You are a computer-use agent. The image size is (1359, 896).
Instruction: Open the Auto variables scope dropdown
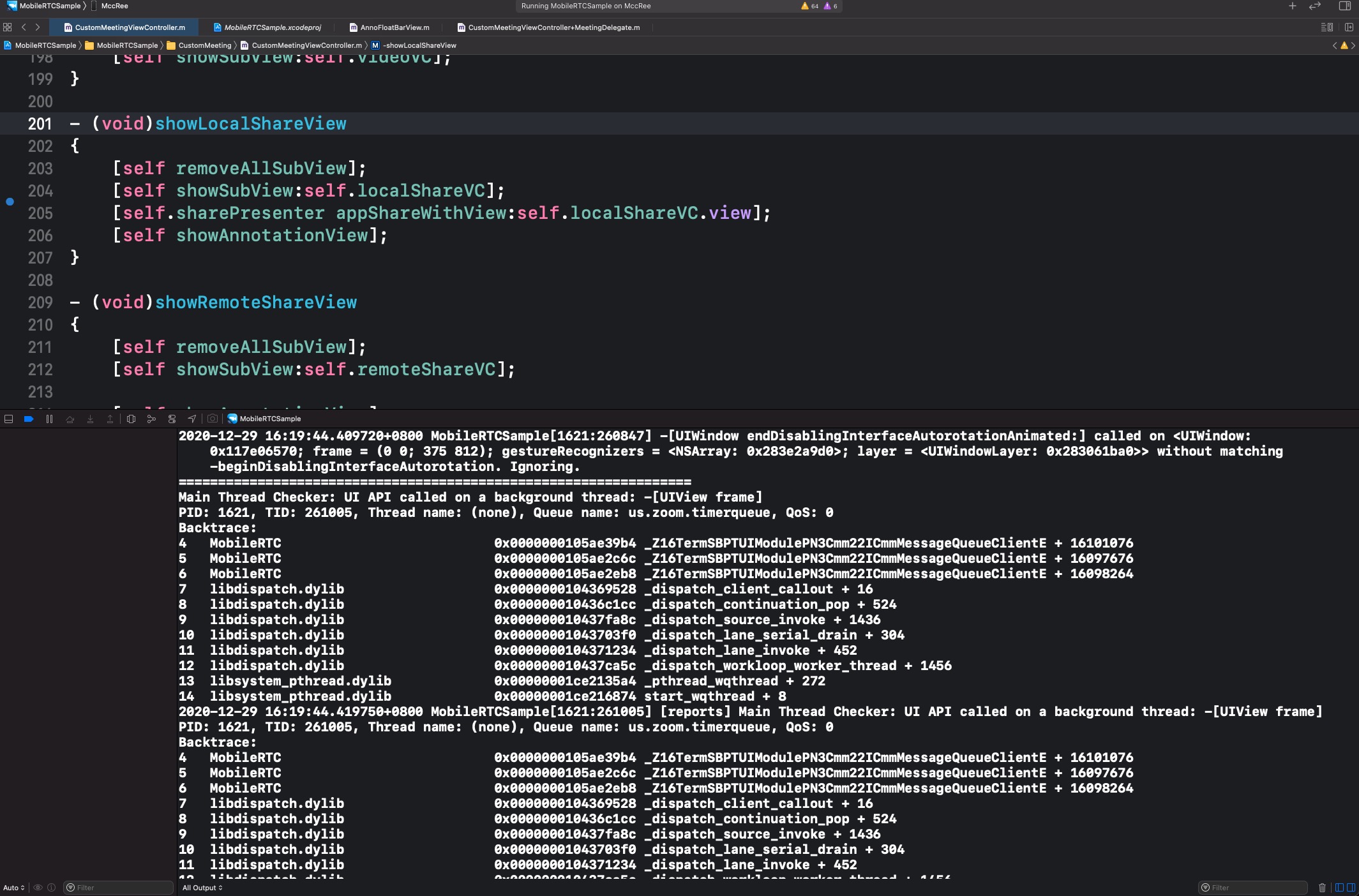coord(13,888)
